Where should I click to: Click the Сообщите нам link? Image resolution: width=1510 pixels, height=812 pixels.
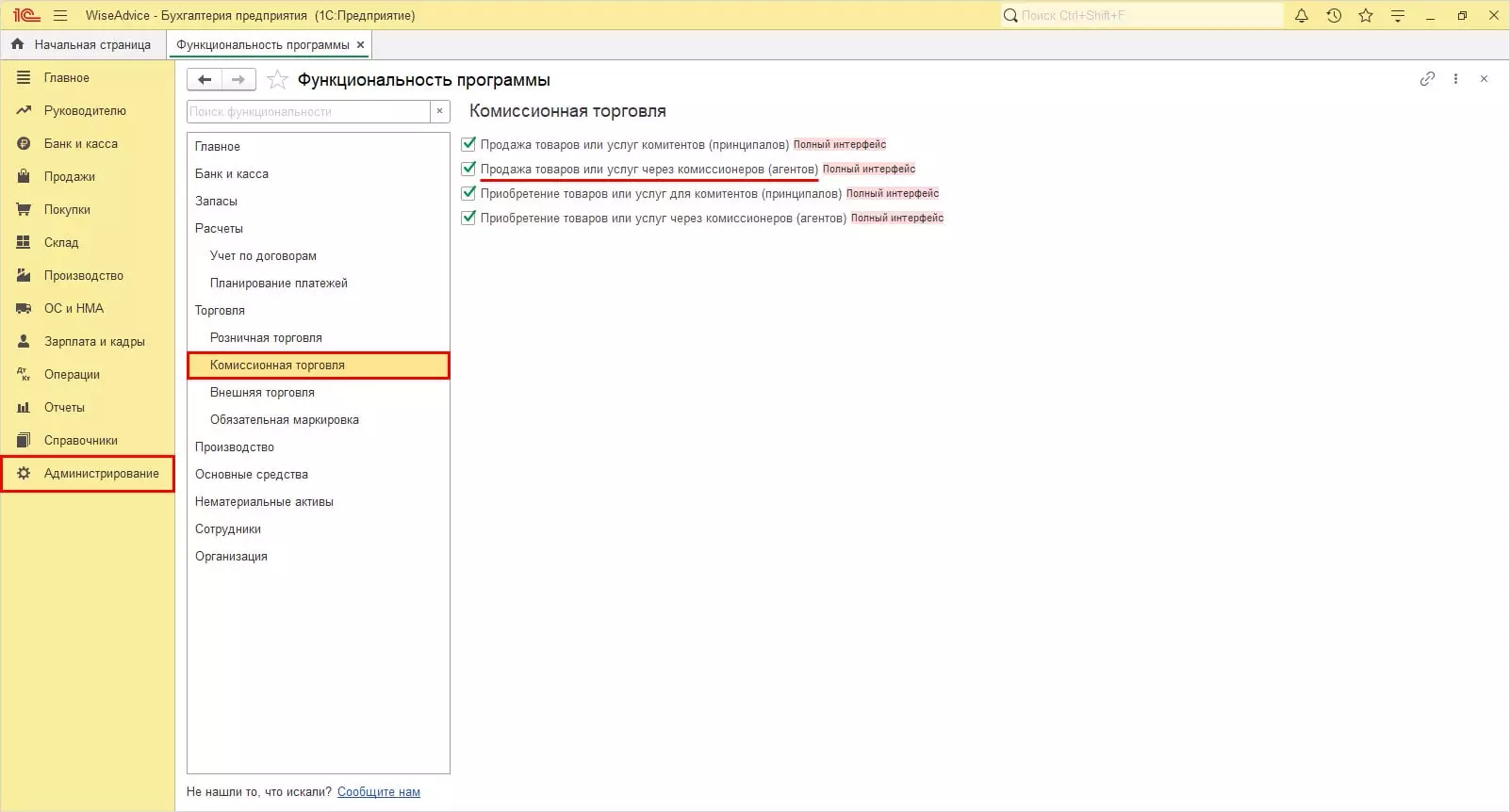pos(378,792)
